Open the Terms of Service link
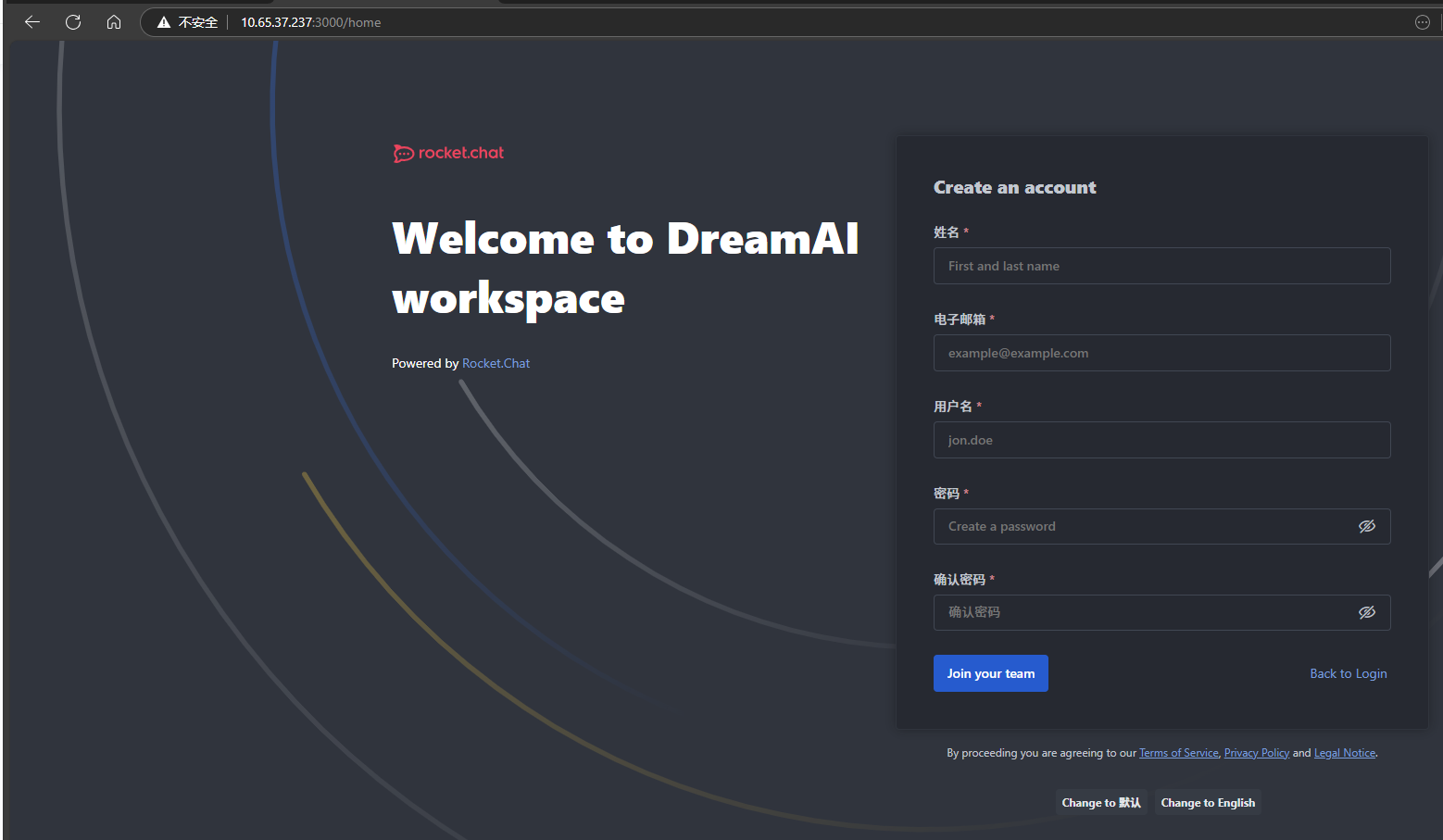 [1179, 753]
